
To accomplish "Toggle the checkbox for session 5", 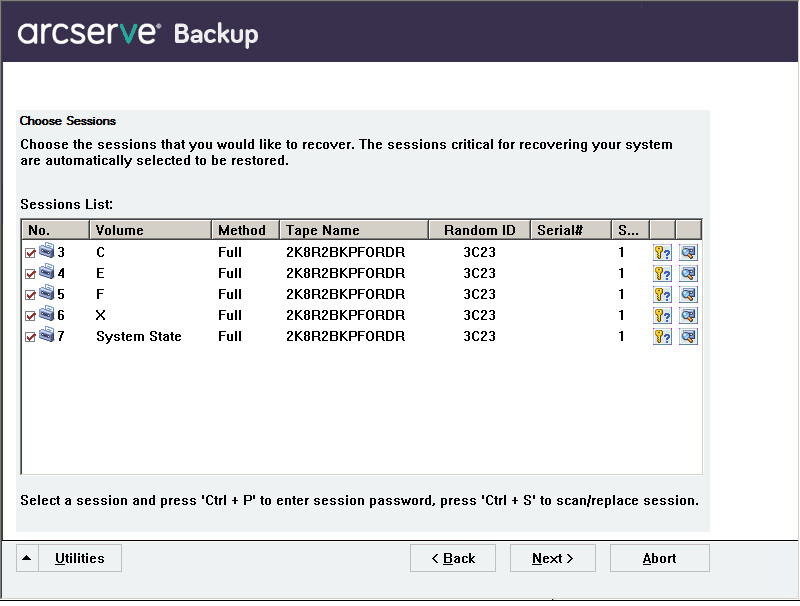I will (x=31, y=295).
